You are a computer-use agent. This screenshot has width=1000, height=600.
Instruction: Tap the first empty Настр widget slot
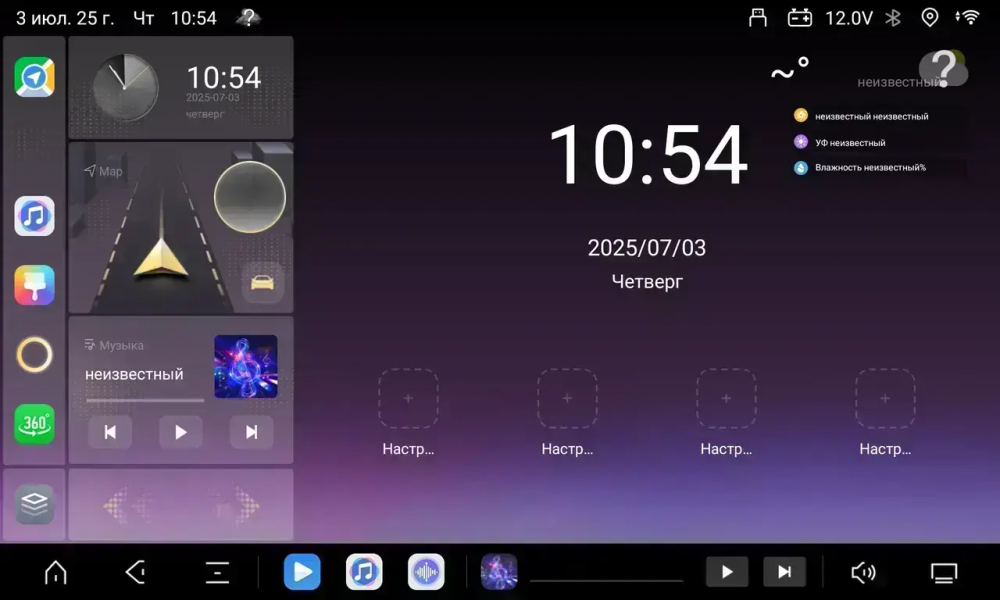tap(408, 397)
